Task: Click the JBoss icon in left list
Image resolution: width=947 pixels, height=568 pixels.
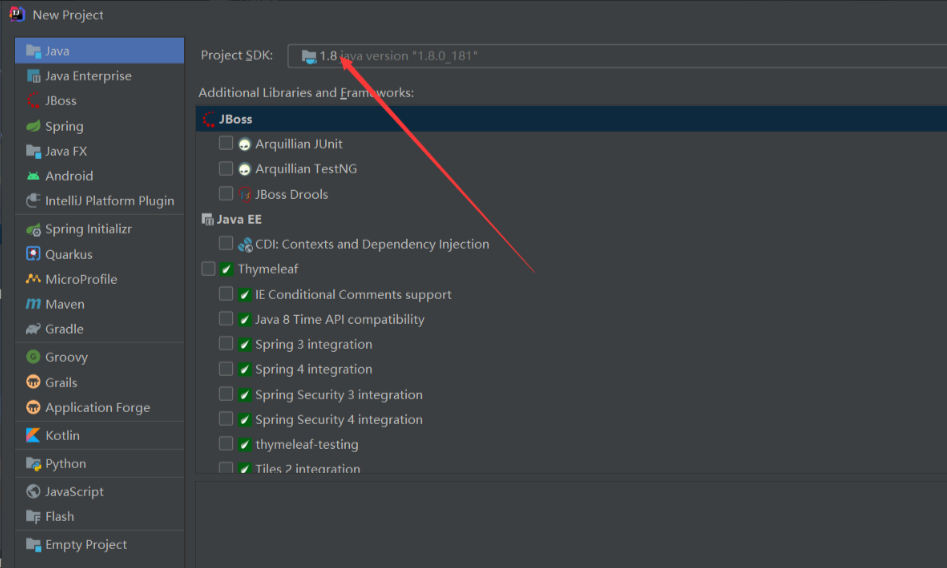Action: 33,101
